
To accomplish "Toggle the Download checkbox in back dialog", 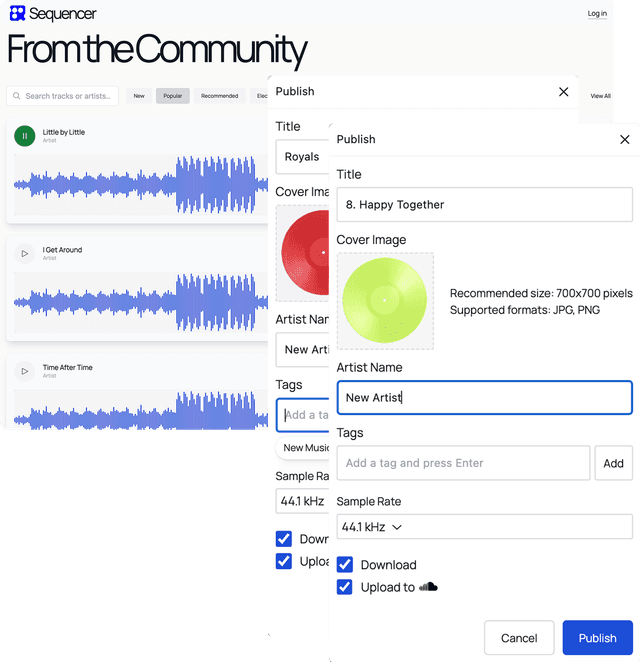I will pyautogui.click(x=284, y=539).
